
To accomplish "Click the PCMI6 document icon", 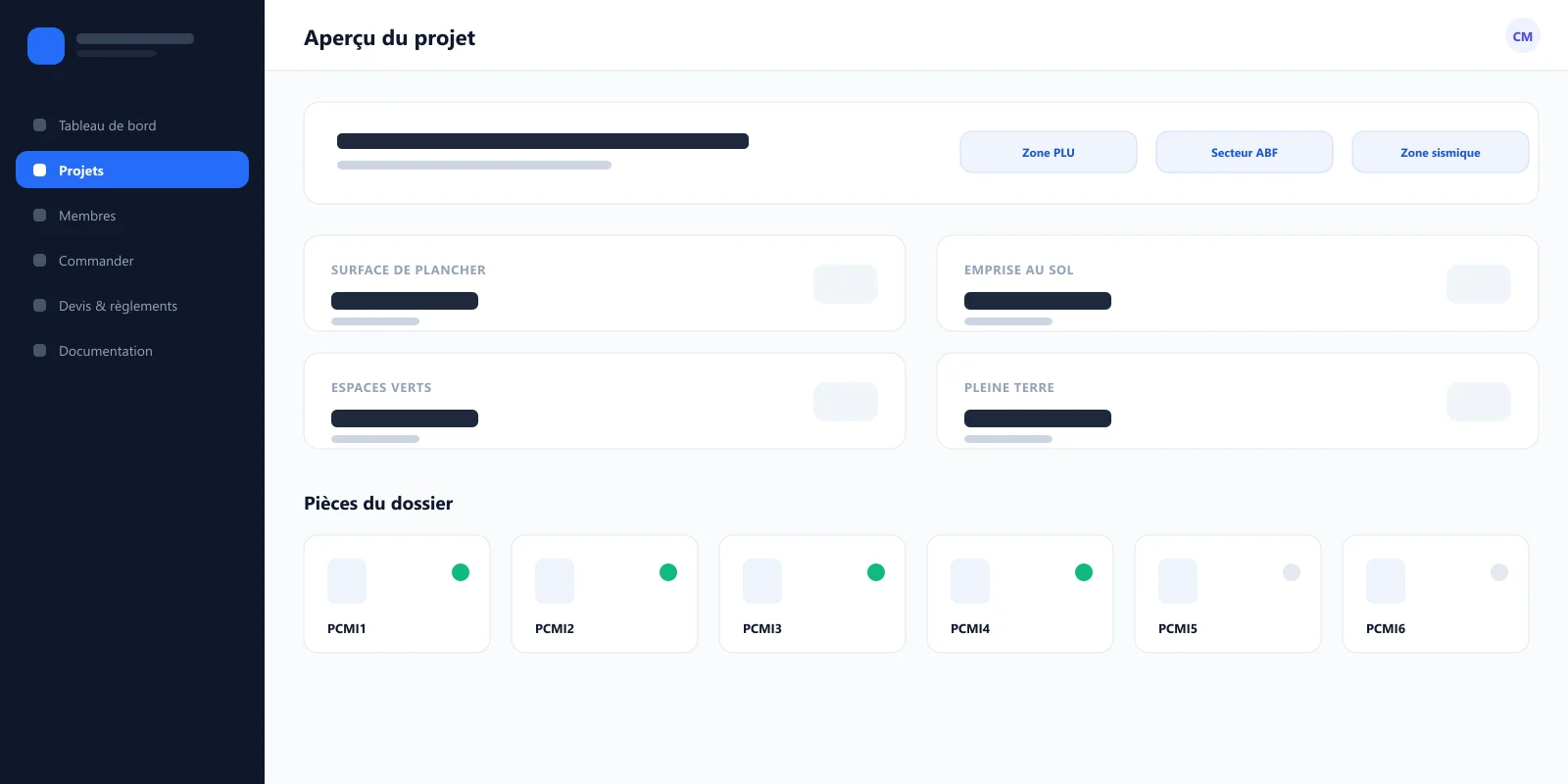I will click(1386, 581).
